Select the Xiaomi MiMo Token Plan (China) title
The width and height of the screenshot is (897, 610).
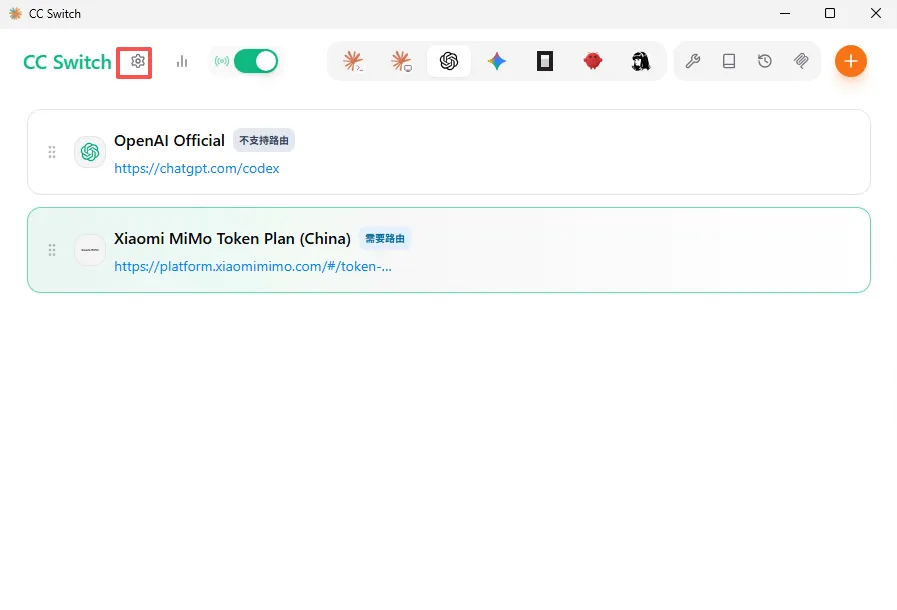click(x=232, y=239)
